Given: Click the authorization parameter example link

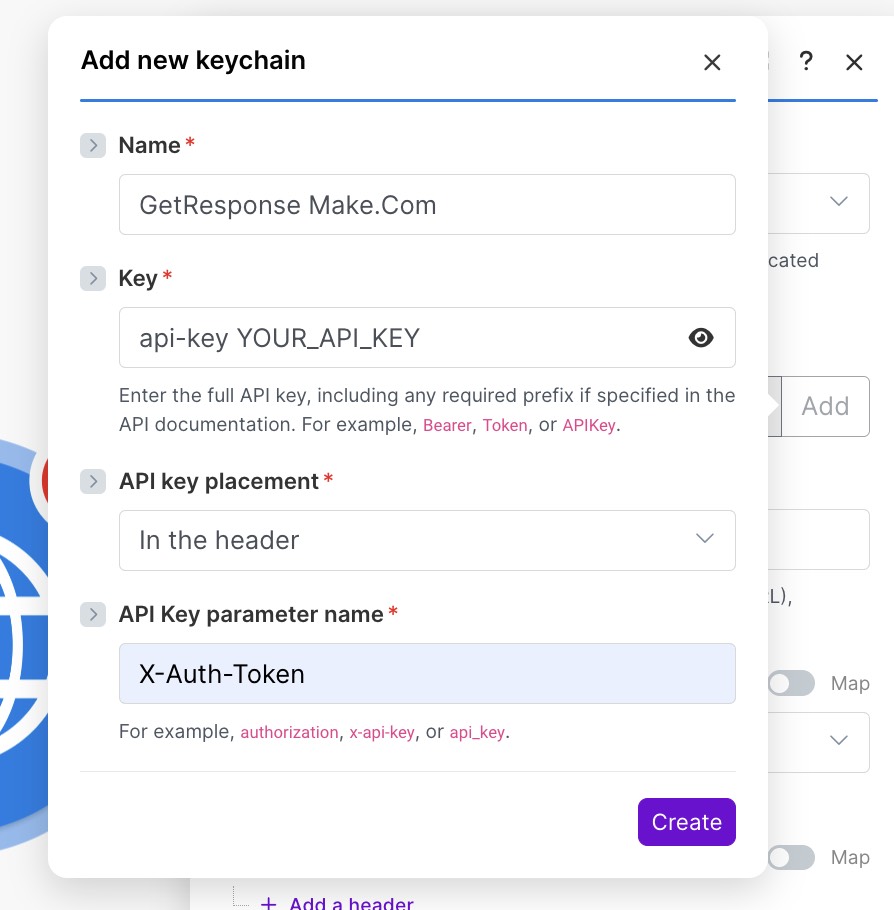Looking at the screenshot, I should point(289,732).
